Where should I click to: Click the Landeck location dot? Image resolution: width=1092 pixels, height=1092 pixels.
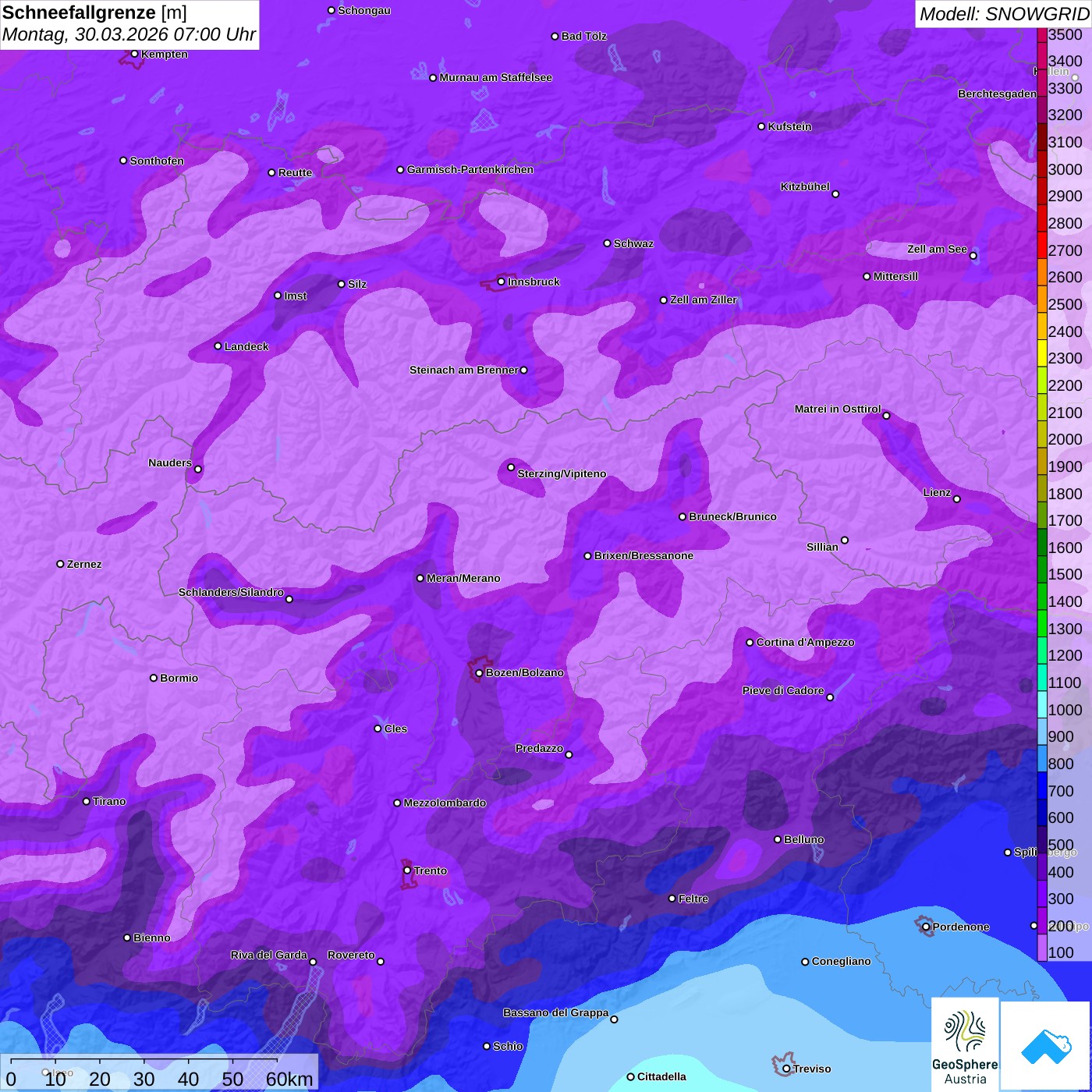[x=218, y=346]
